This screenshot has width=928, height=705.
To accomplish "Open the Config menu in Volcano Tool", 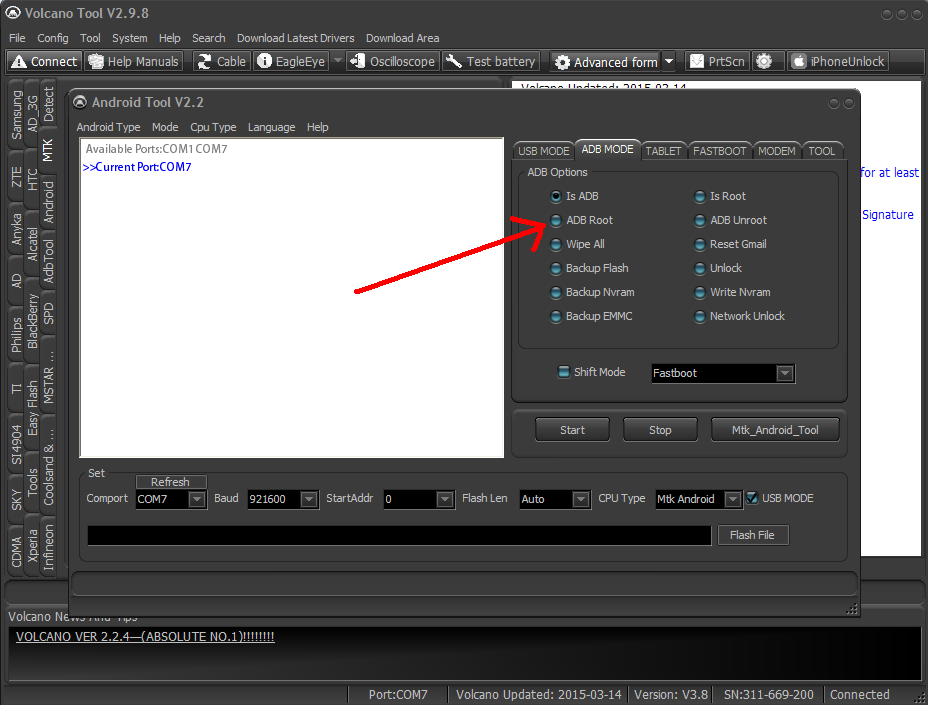I will tap(53, 38).
